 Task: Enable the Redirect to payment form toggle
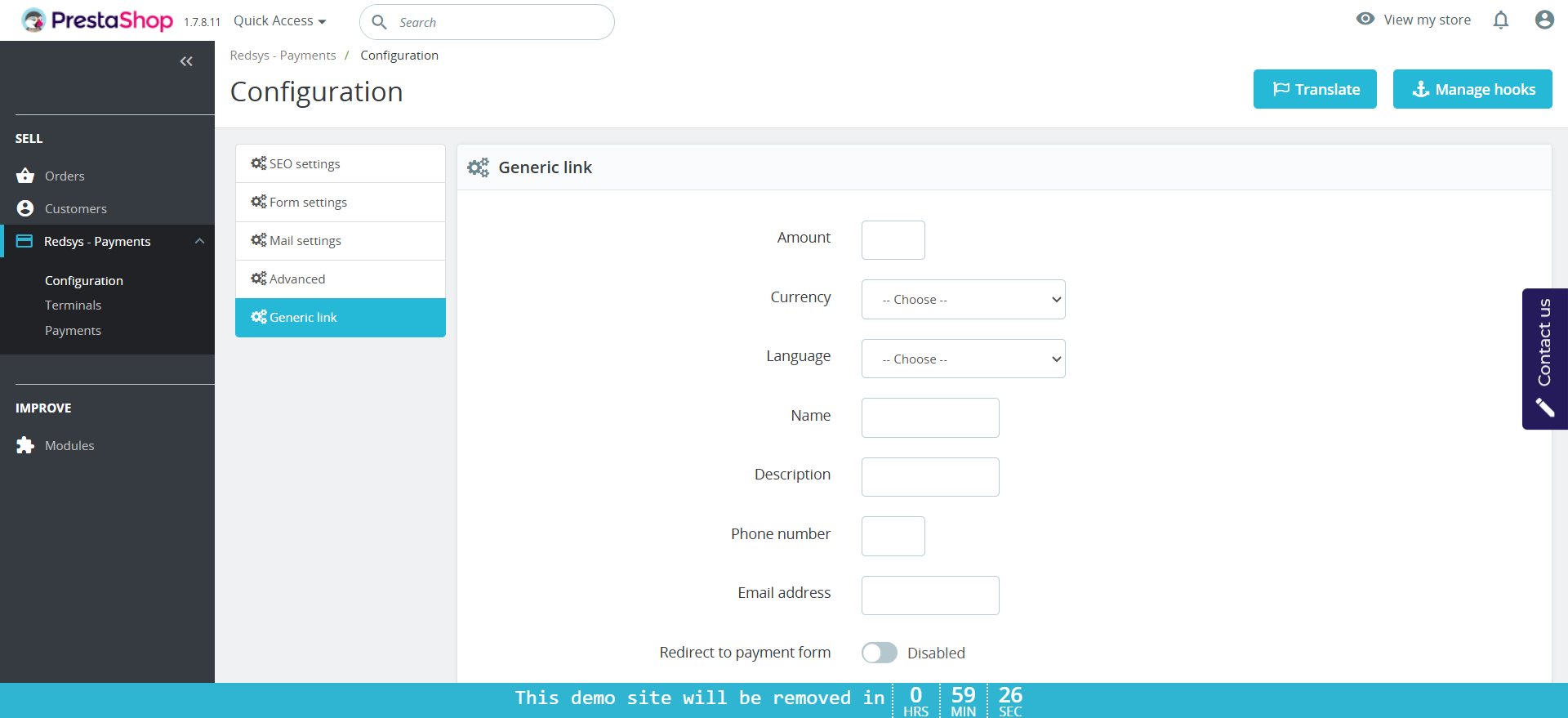click(880, 653)
